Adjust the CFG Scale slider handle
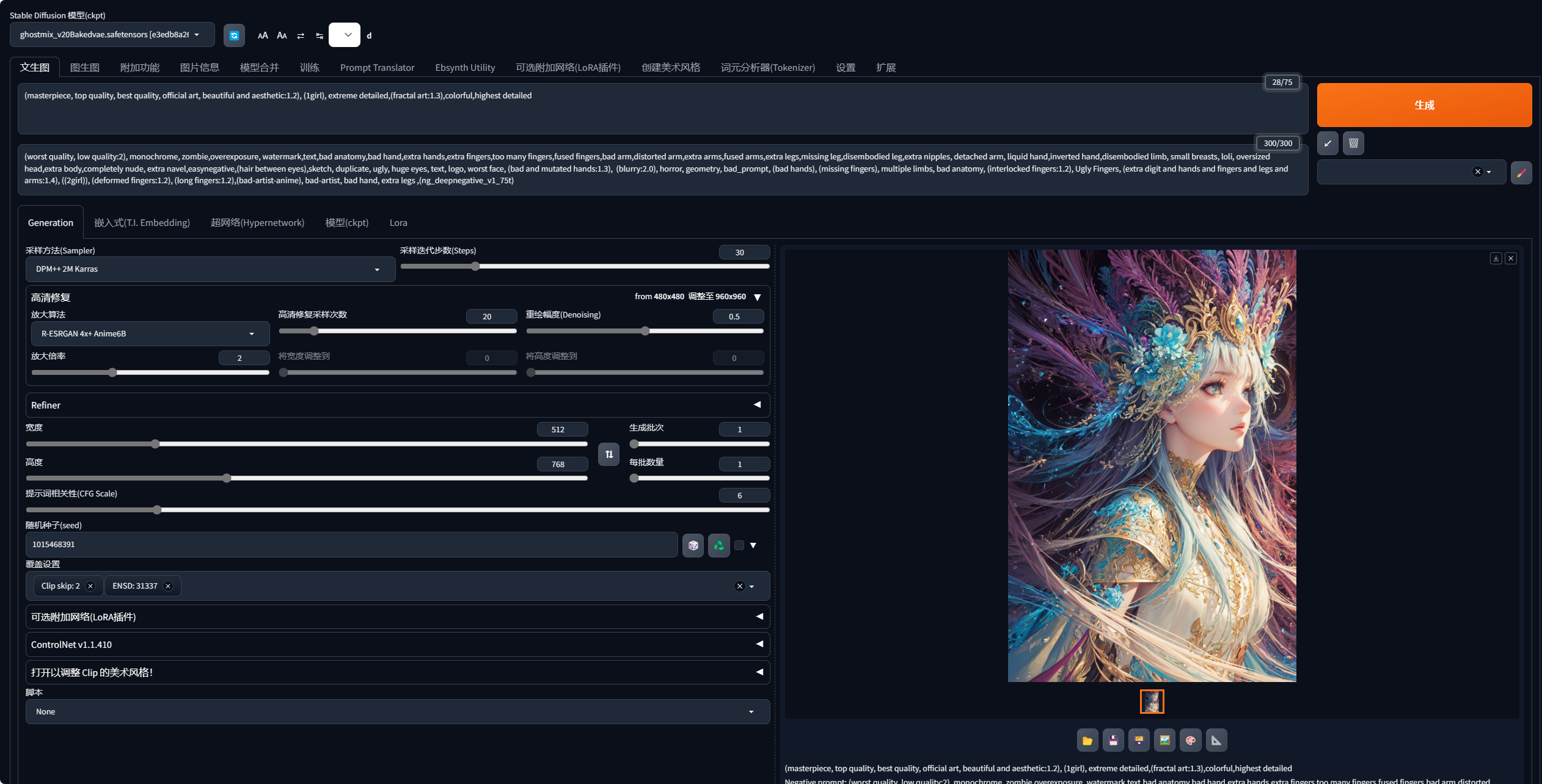 (x=157, y=510)
